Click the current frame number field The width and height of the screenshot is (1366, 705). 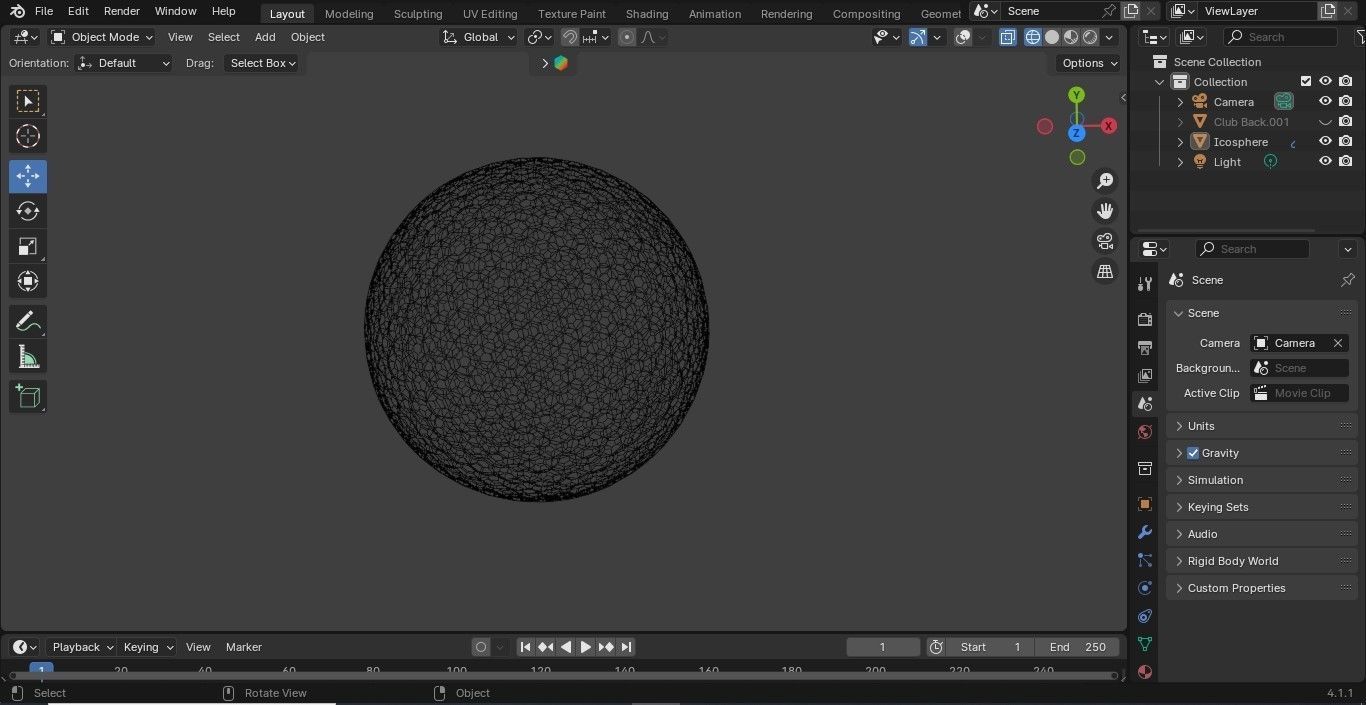coord(883,647)
